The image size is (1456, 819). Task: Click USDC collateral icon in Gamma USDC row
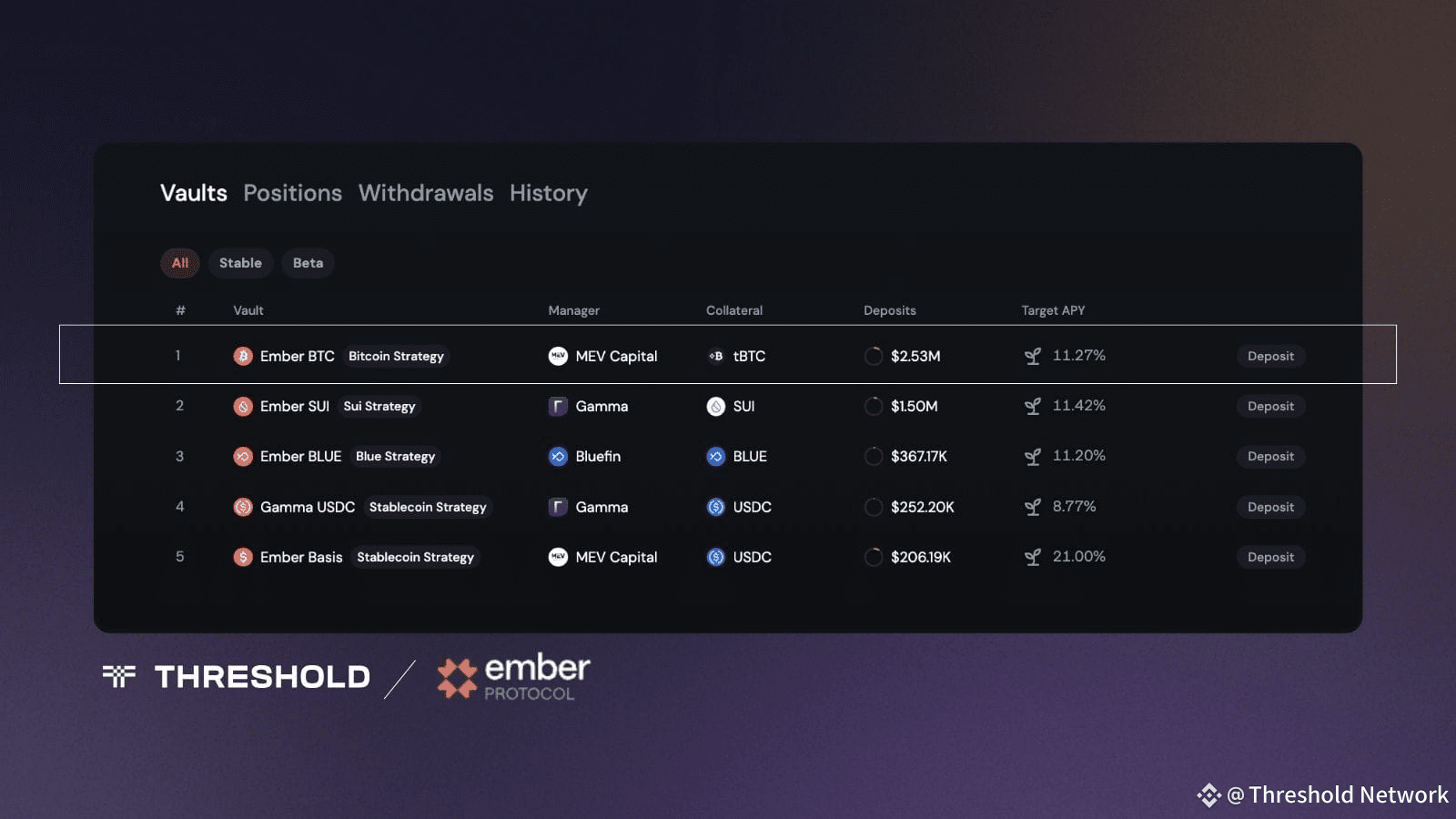[716, 507]
